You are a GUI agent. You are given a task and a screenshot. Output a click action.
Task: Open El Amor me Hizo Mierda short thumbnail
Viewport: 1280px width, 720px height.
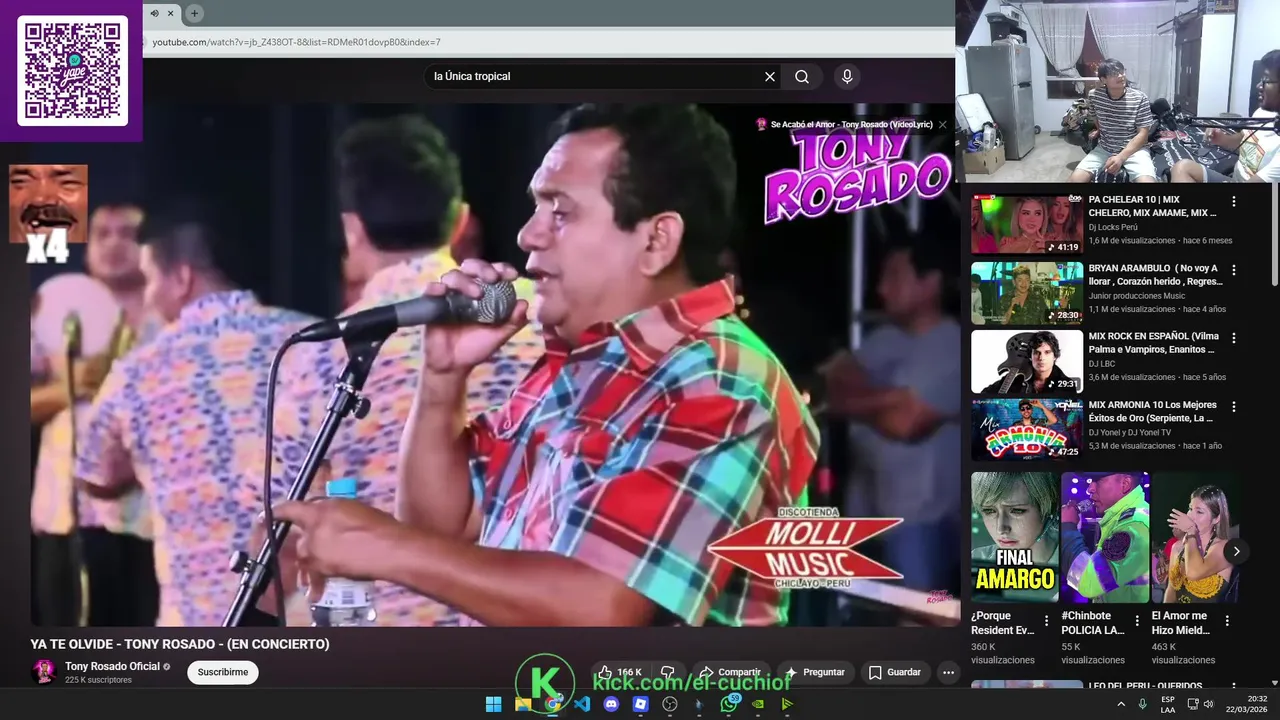(x=1195, y=537)
